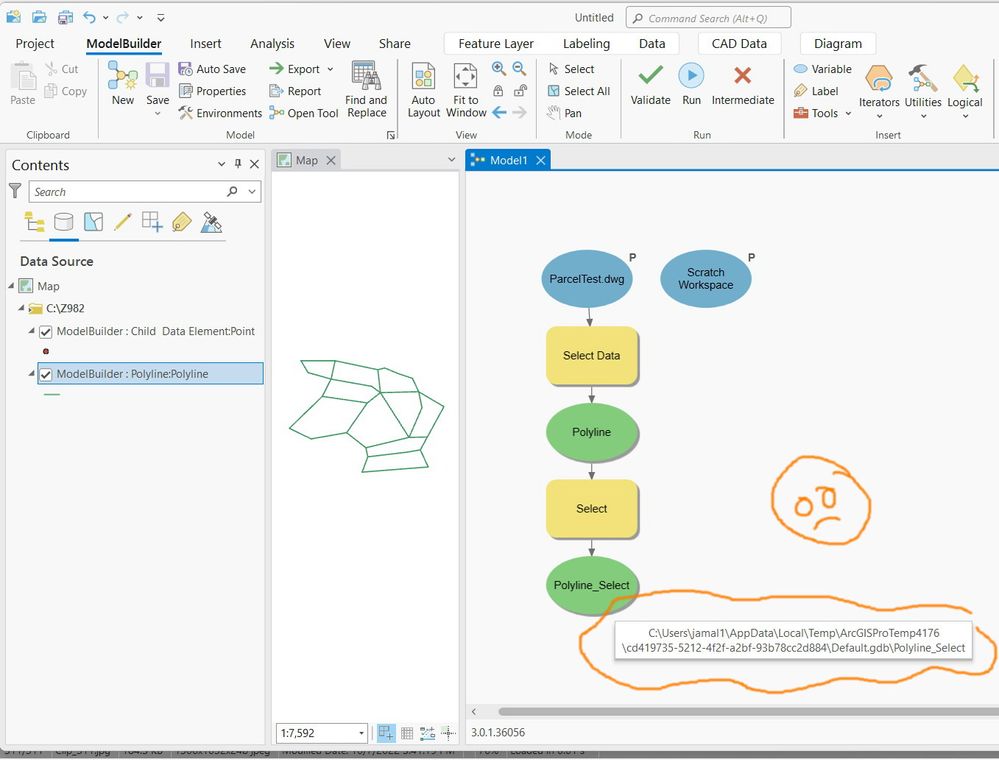The width and height of the screenshot is (999, 760).
Task: Open the map scale dropdown 1:7,592
Action: (361, 733)
